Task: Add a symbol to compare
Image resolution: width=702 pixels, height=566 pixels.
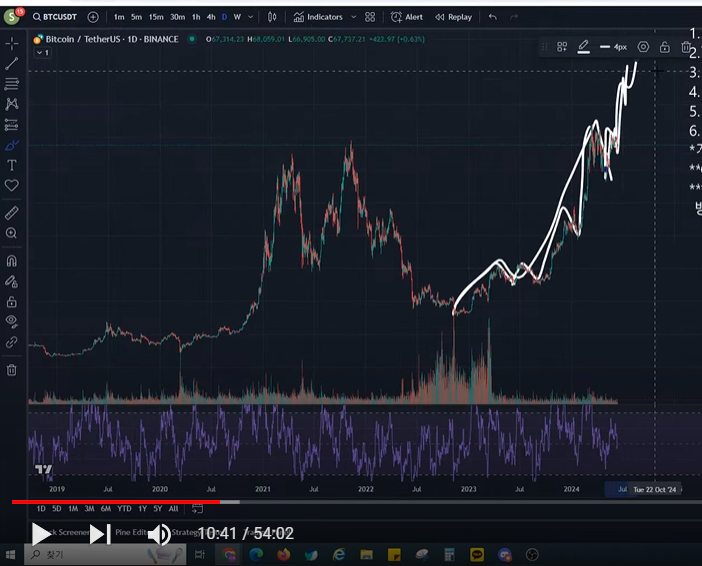Action: 93,17
